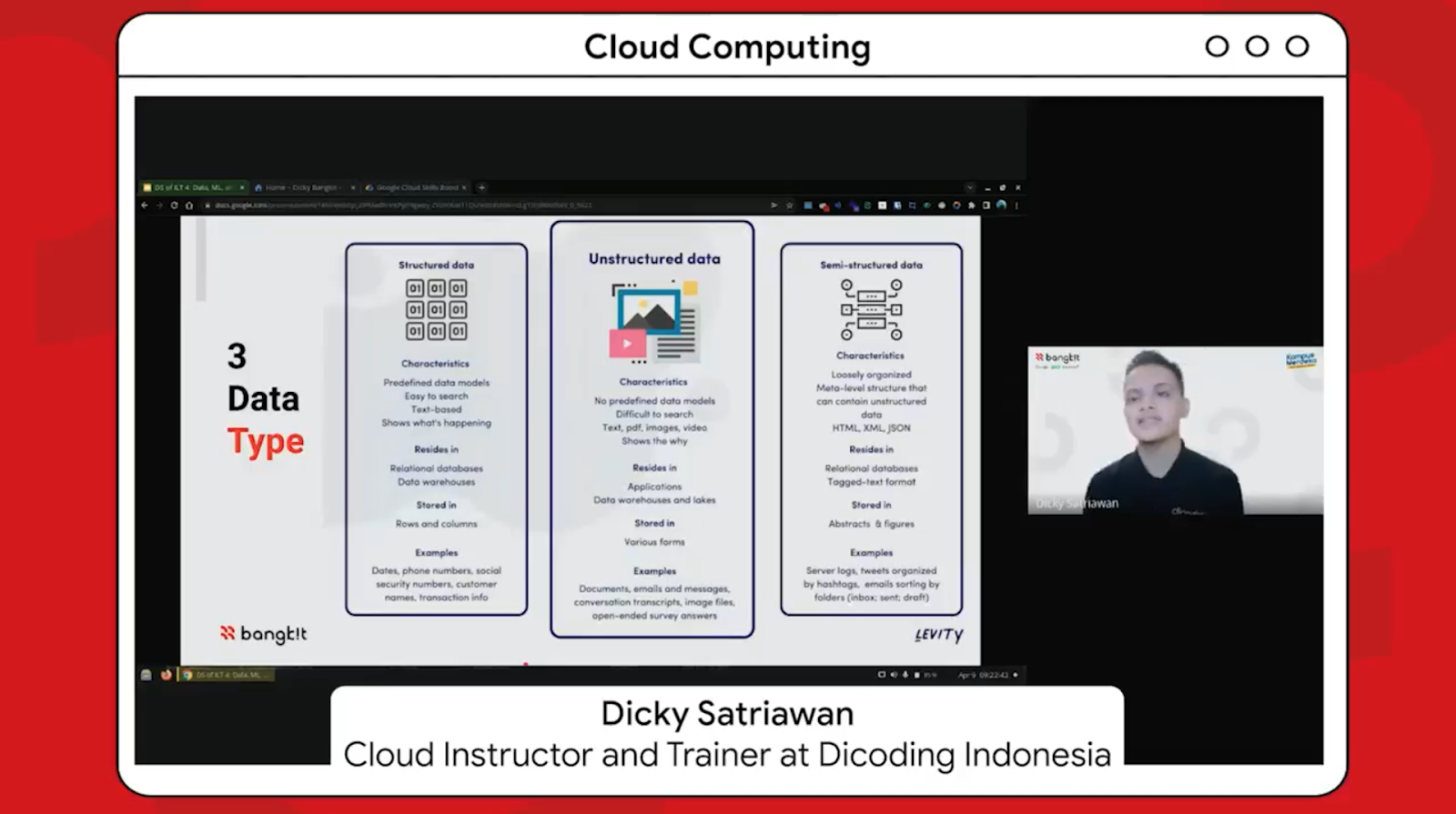Go to the browser home page icon
The height and width of the screenshot is (814, 1456).
188,206
